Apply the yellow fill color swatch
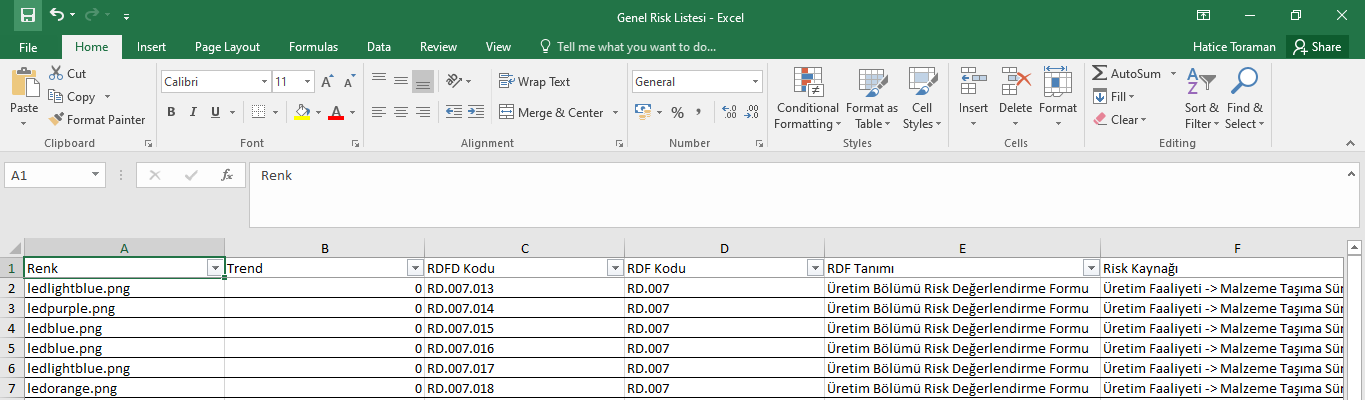The height and width of the screenshot is (400, 1365). (x=301, y=113)
